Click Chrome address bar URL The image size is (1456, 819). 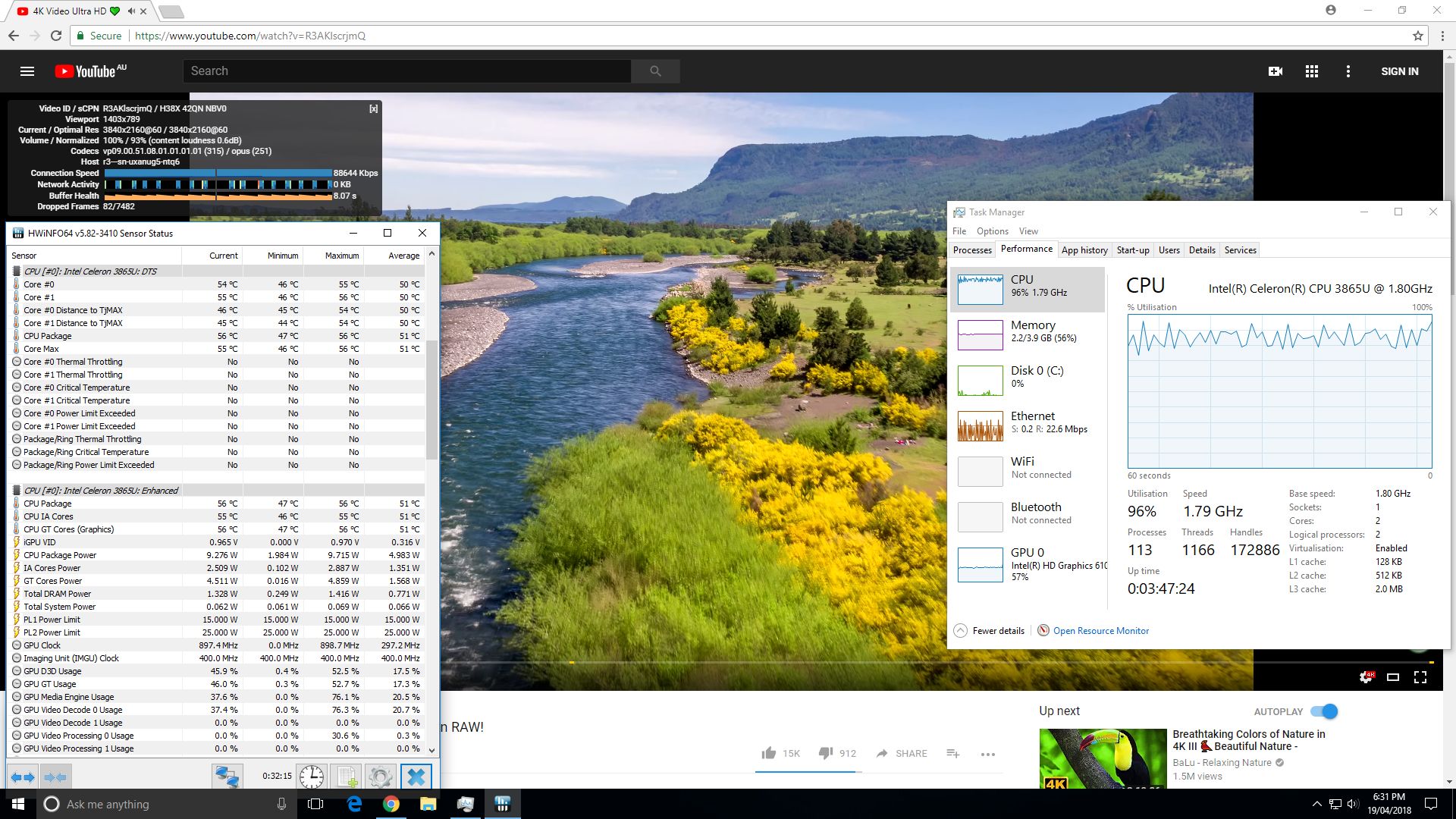click(x=249, y=36)
